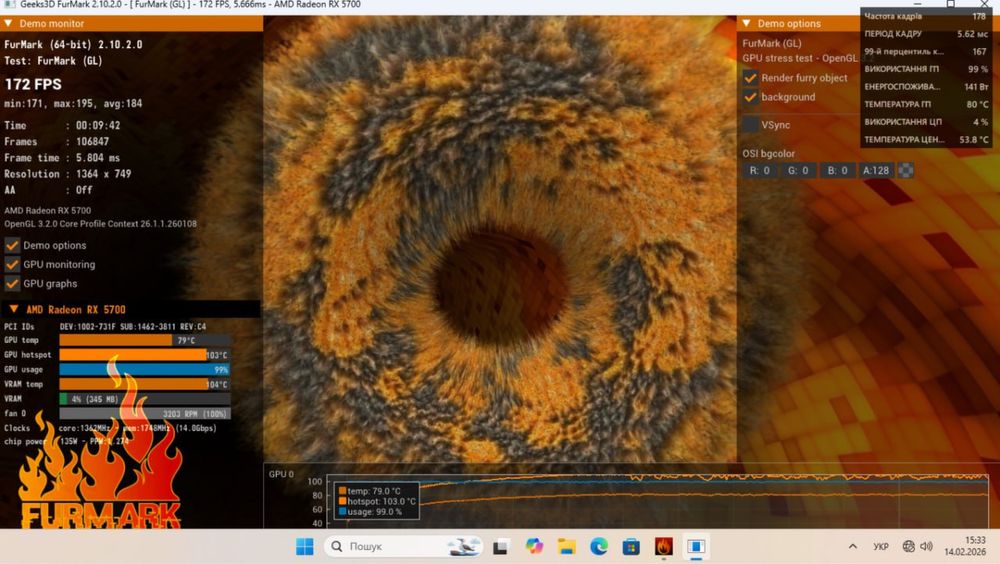Screen dimensions: 1000x564
Task: Open Microsoft Edge from the taskbar
Action: pos(599,547)
